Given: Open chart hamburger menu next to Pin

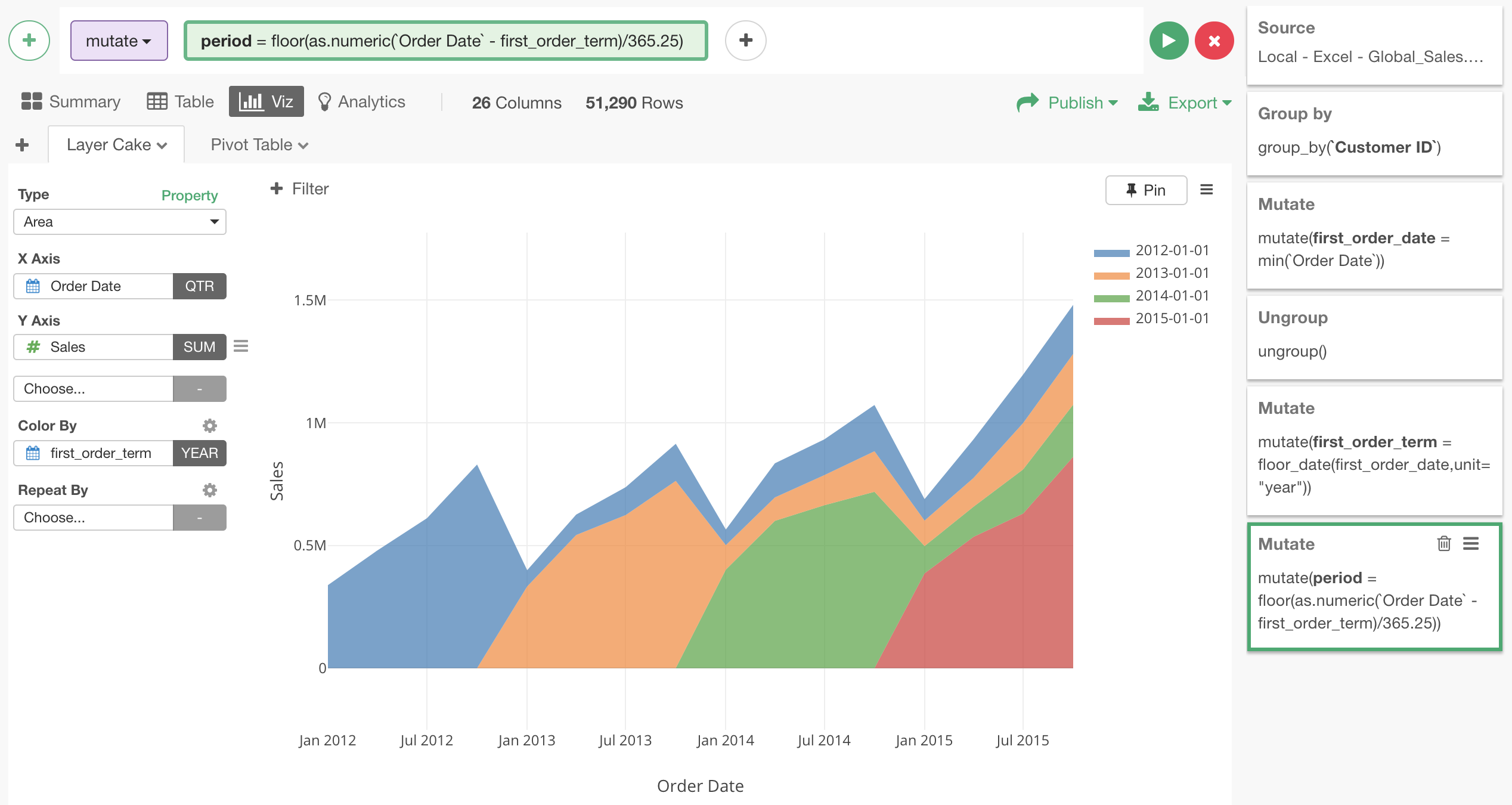Looking at the screenshot, I should 1206,190.
